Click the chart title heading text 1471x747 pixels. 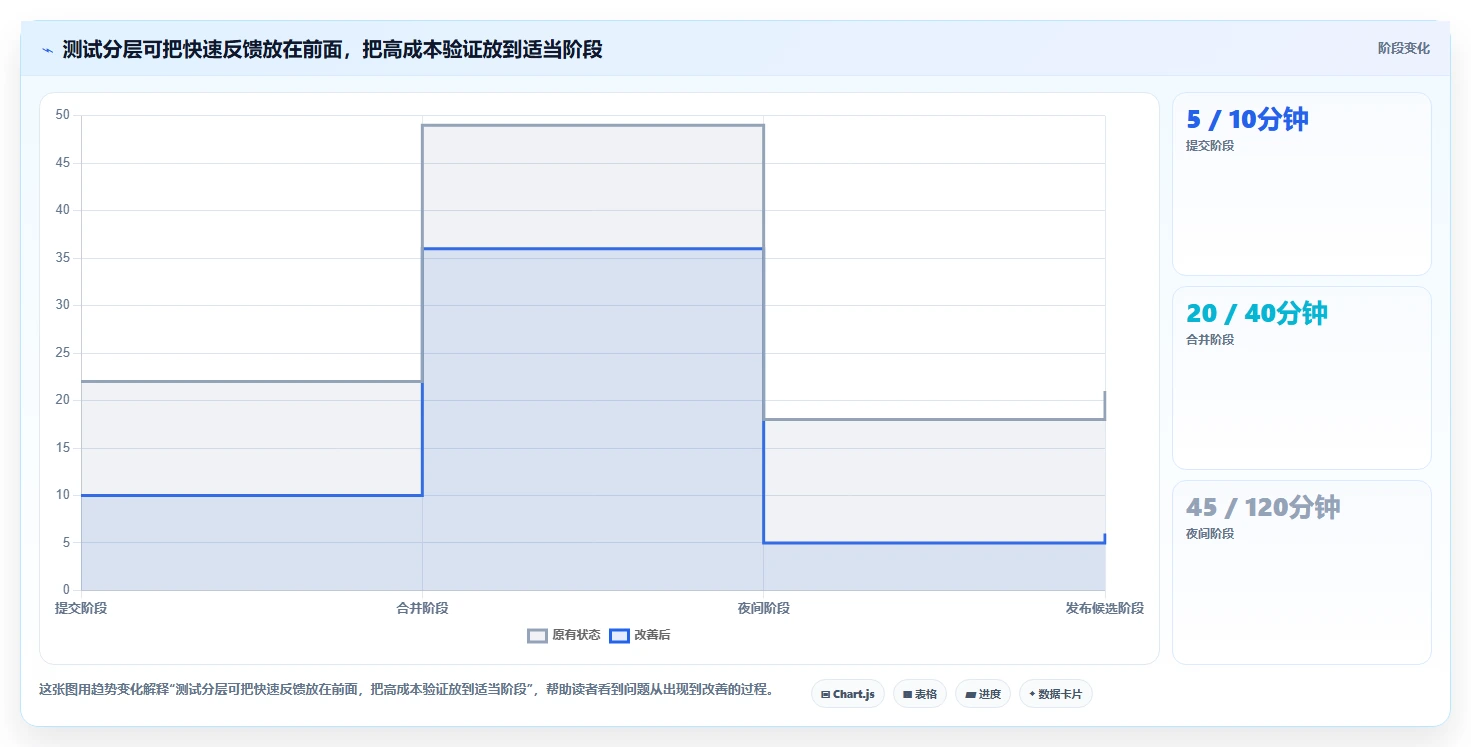[333, 49]
